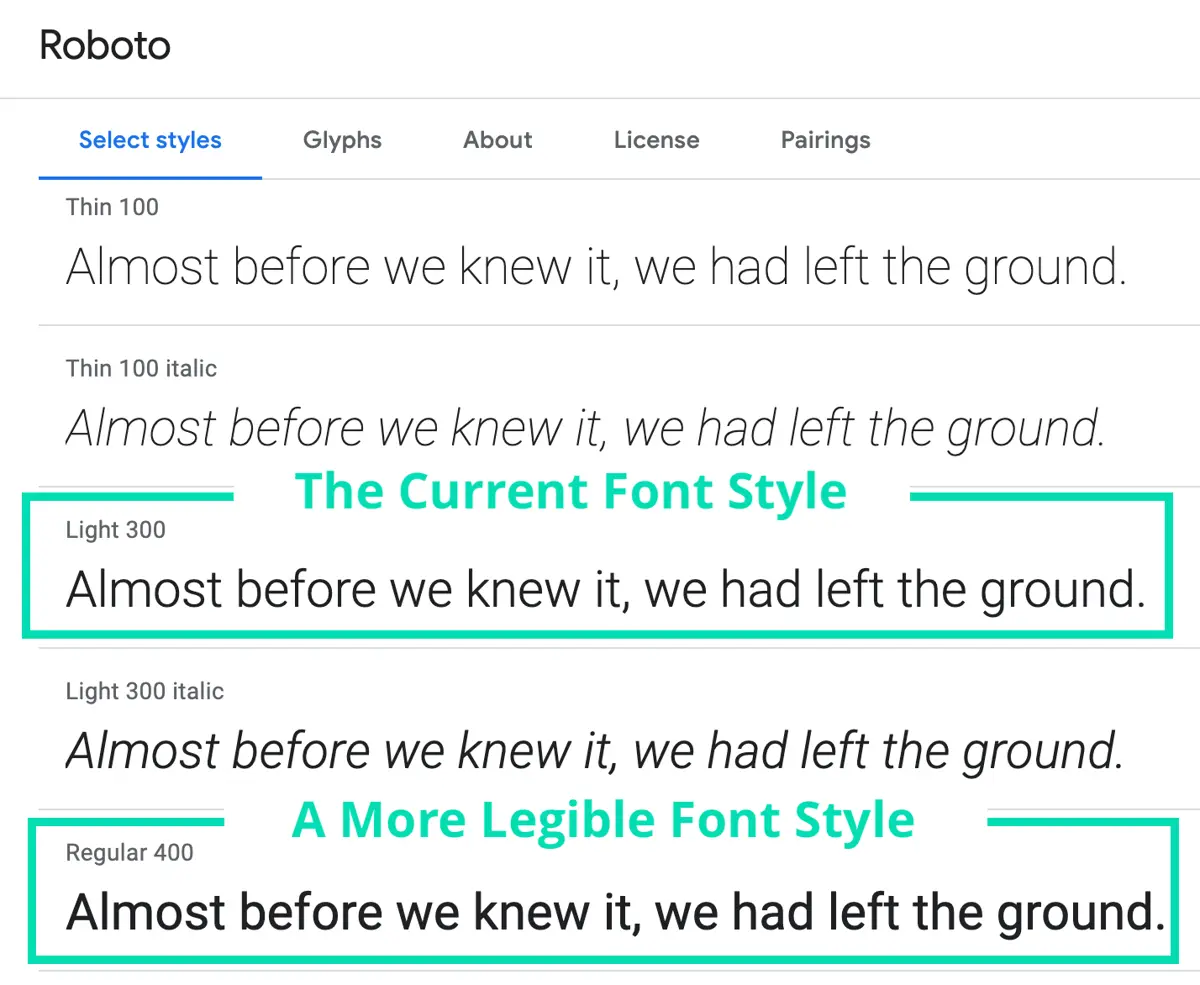This screenshot has width=1200, height=985.
Task: Click the Thin 100 italic sample sentence
Action: click(x=586, y=430)
